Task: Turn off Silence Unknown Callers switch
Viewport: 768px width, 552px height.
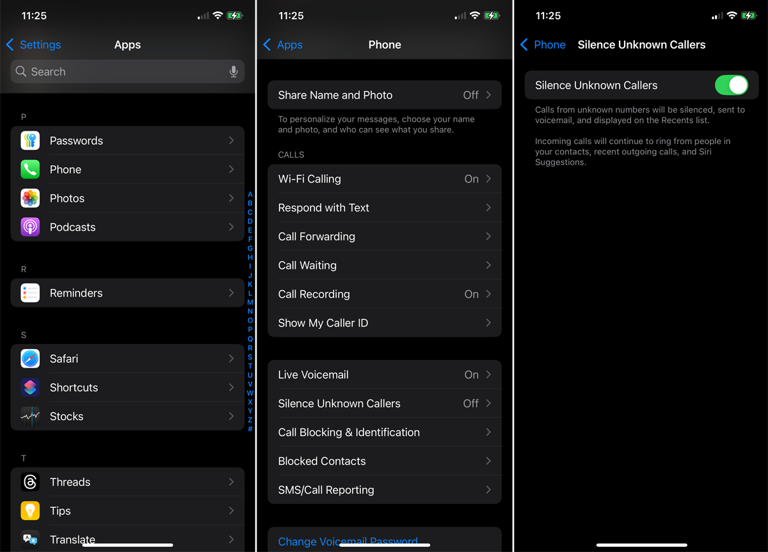Action: click(731, 86)
